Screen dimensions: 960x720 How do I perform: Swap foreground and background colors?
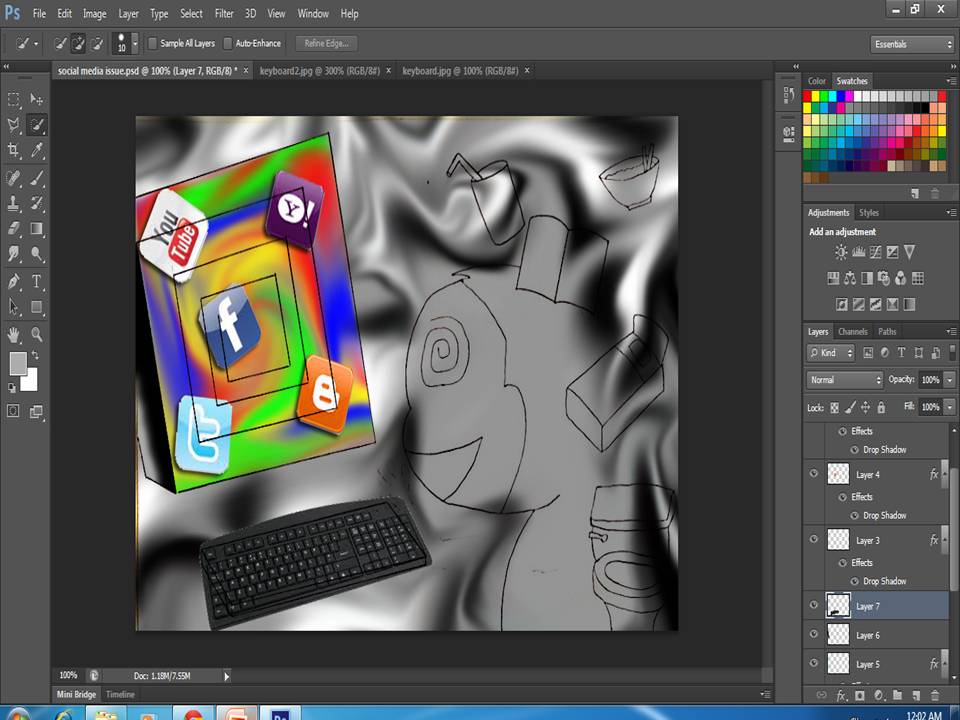pos(36,355)
